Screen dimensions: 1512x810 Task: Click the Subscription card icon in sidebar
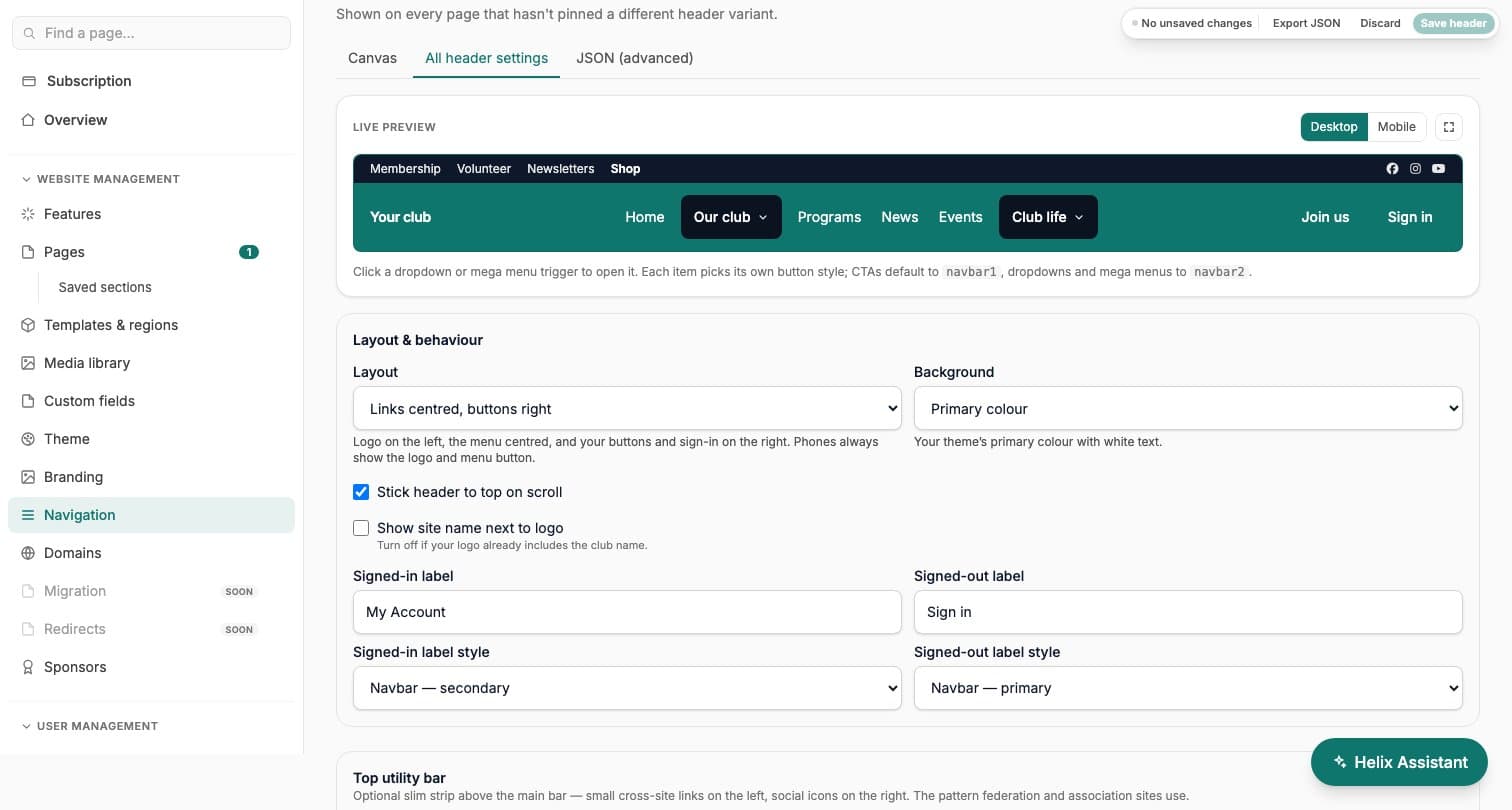(x=29, y=81)
